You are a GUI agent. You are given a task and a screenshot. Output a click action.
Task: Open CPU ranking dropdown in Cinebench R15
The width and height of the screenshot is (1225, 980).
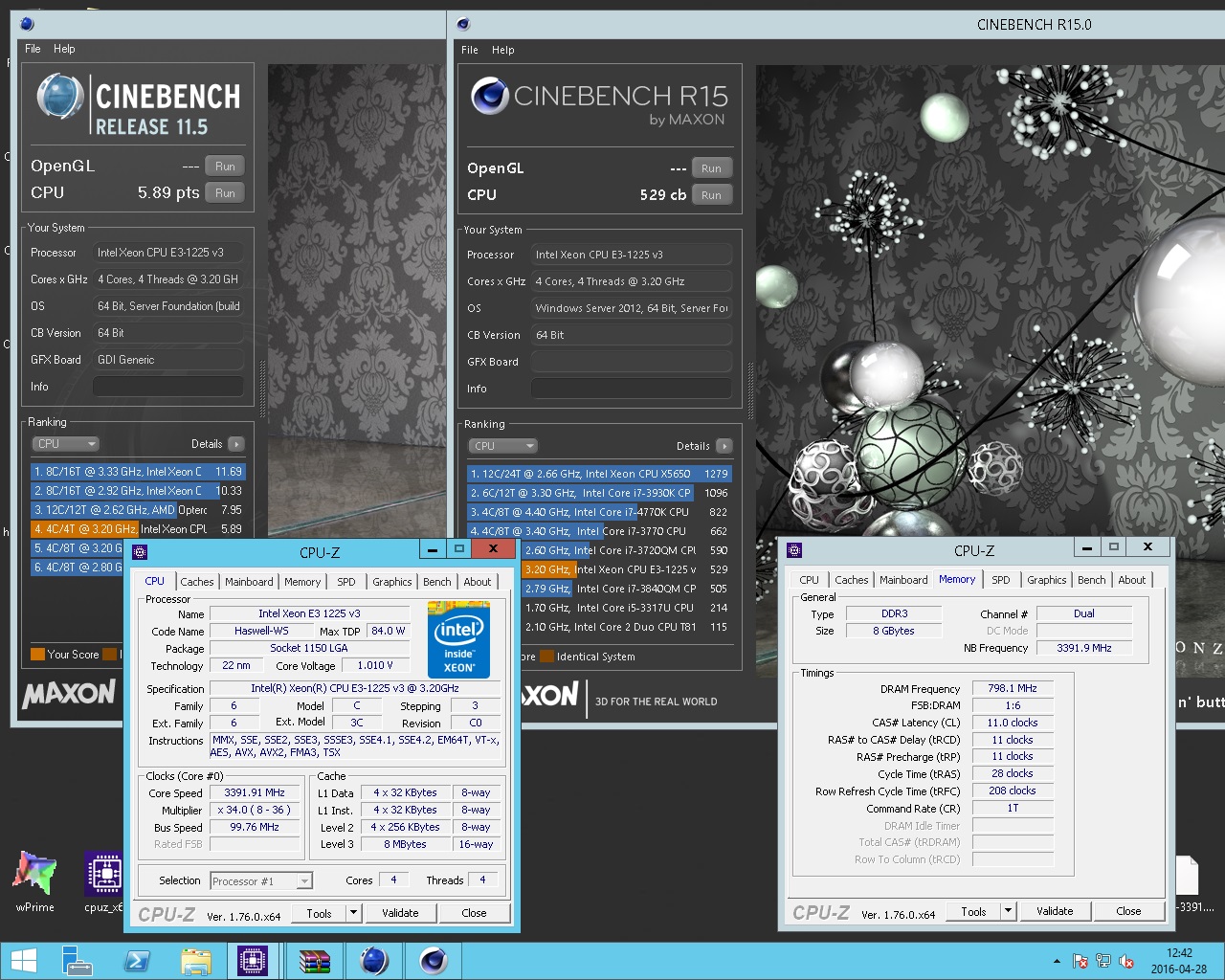coord(503,446)
